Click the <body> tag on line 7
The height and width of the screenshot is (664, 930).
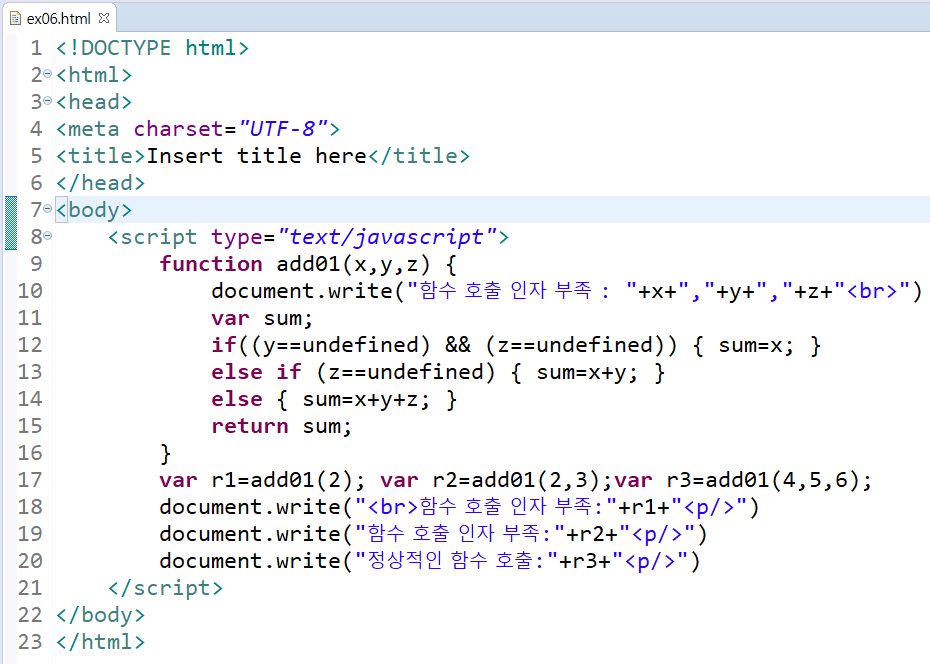94,209
